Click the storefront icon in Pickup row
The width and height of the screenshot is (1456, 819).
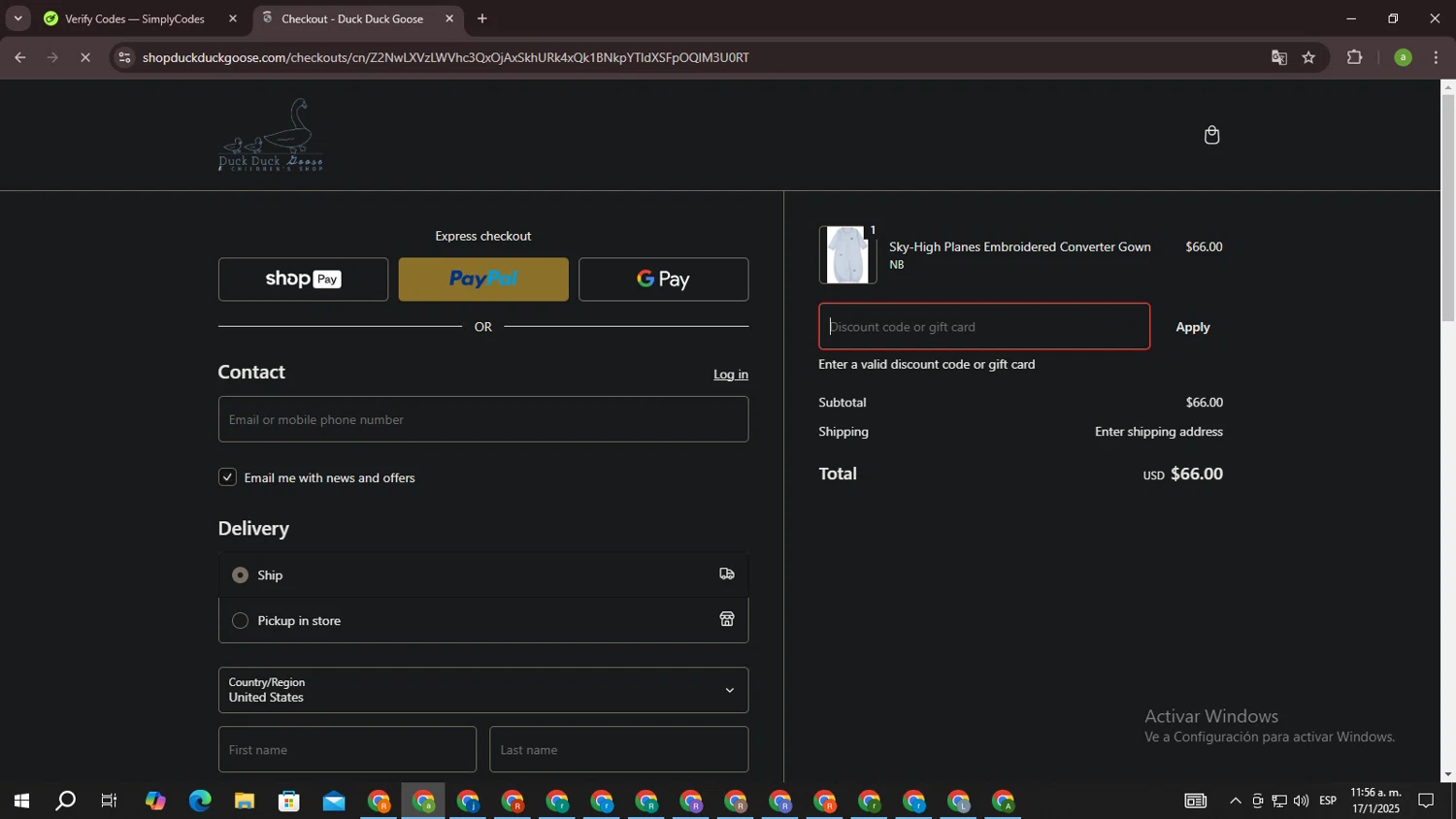tap(726, 619)
